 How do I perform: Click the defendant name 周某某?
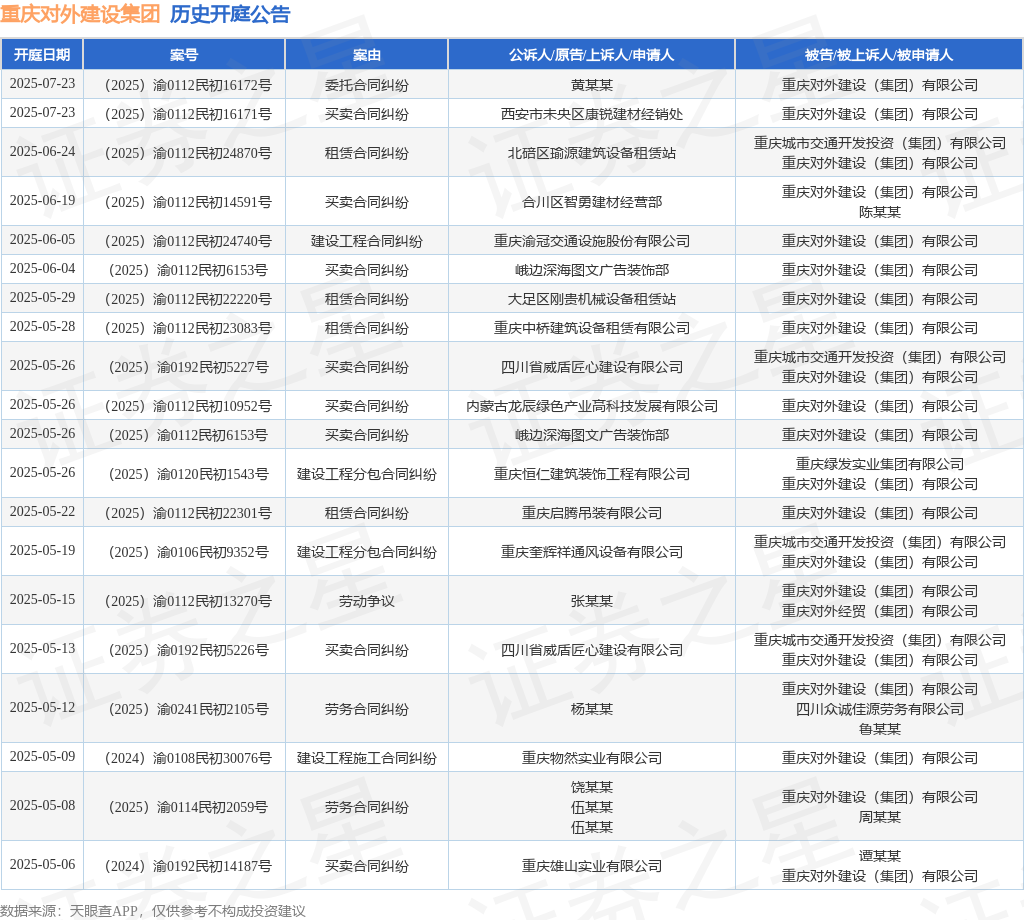tap(880, 817)
